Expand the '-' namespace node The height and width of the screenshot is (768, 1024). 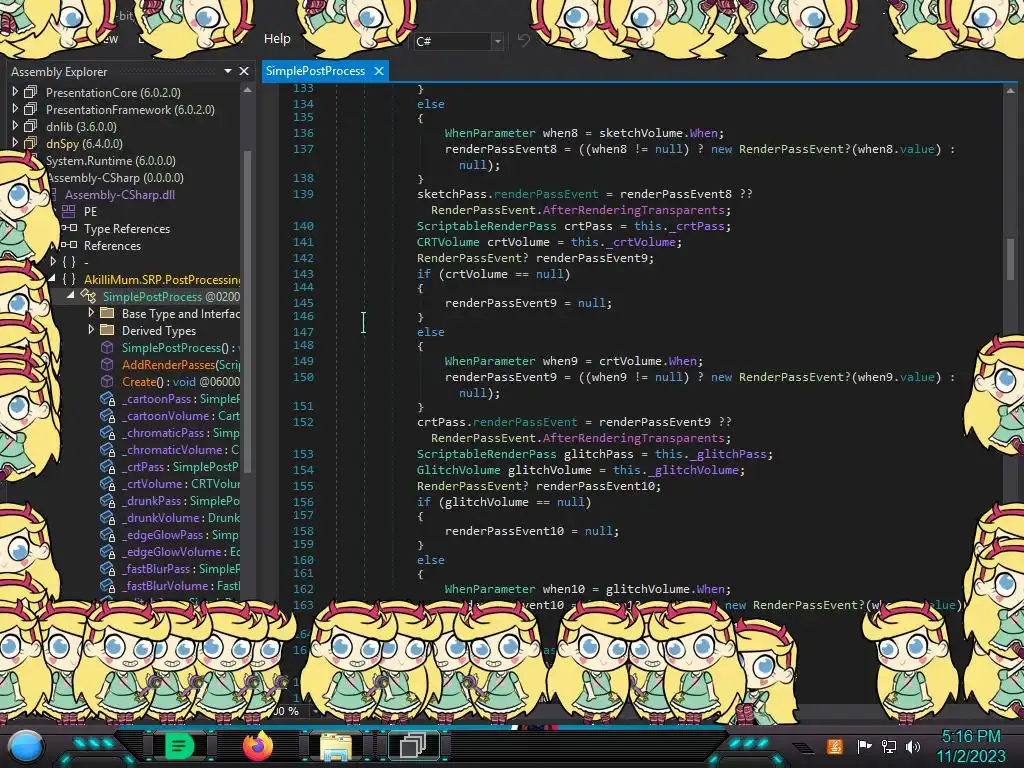click(x=53, y=262)
